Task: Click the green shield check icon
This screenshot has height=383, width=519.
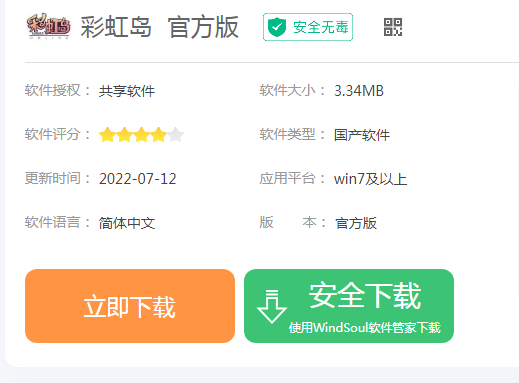Action: point(277,27)
